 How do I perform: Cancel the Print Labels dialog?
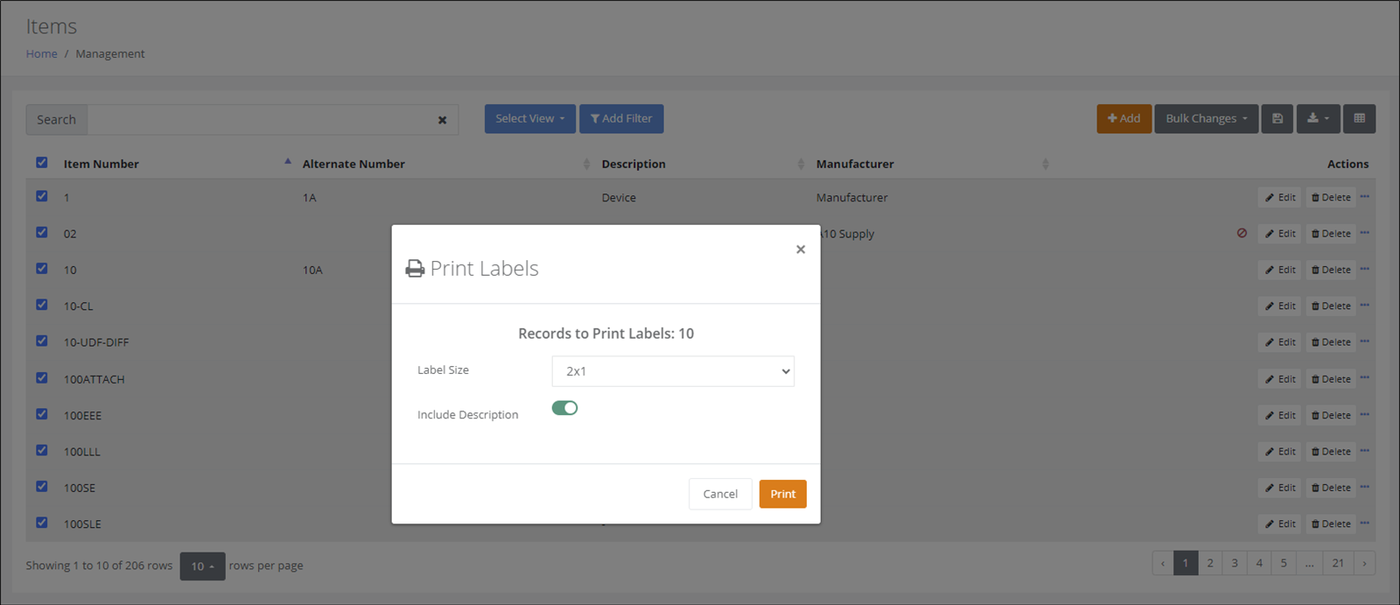pos(720,494)
